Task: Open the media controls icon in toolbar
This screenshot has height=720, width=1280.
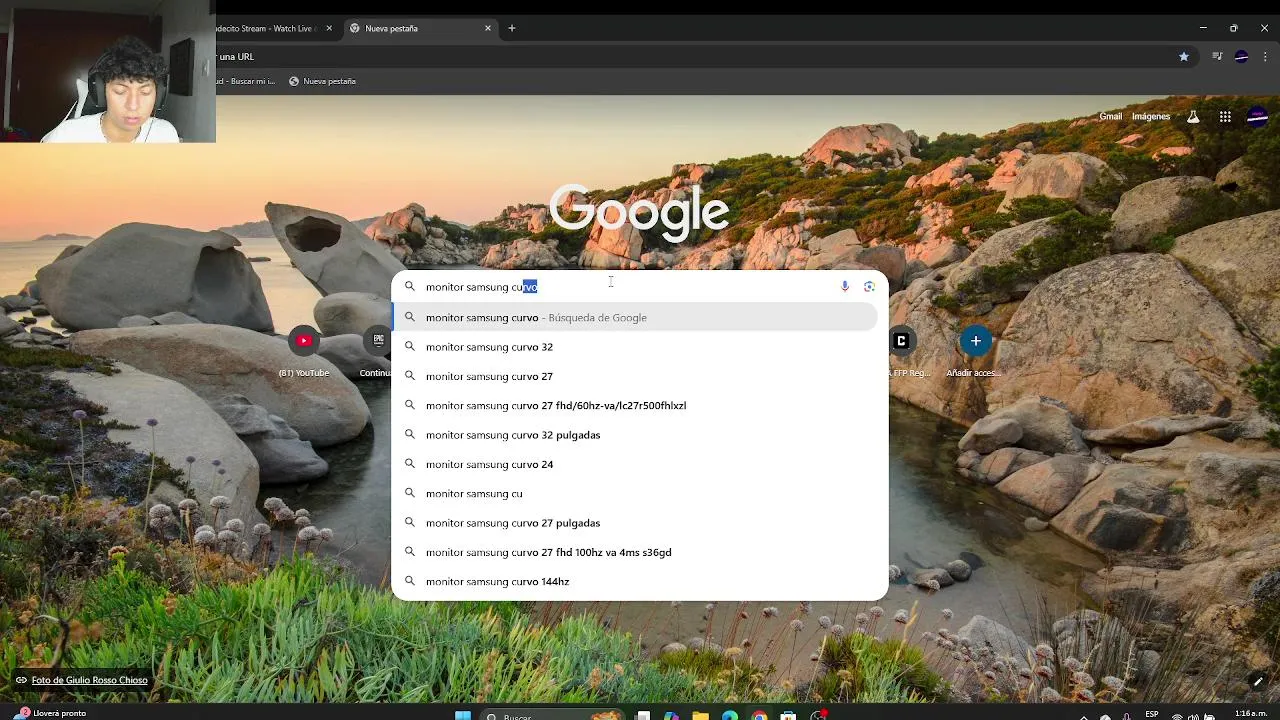Action: 1217,57
